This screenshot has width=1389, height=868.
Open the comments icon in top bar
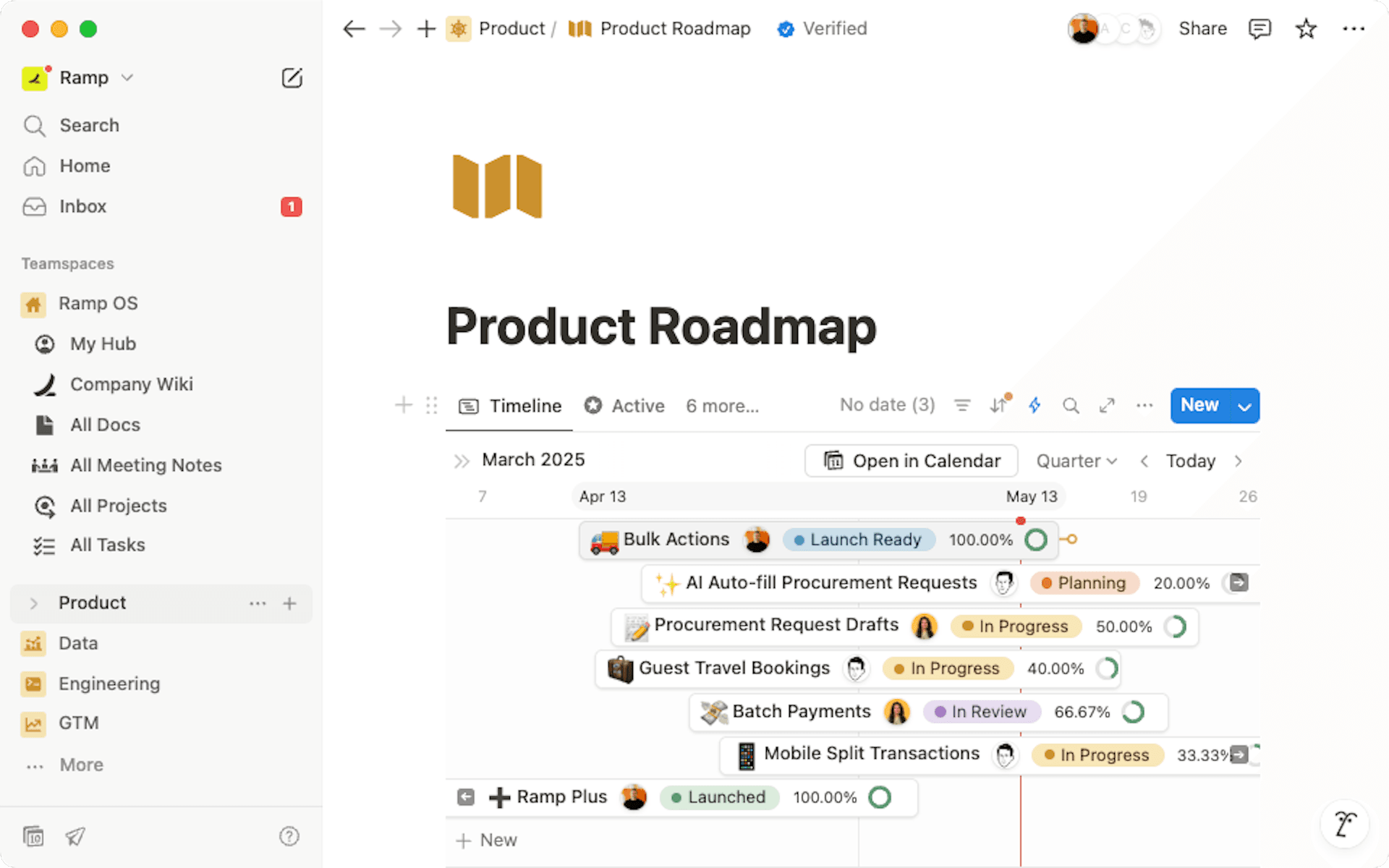click(x=1260, y=29)
